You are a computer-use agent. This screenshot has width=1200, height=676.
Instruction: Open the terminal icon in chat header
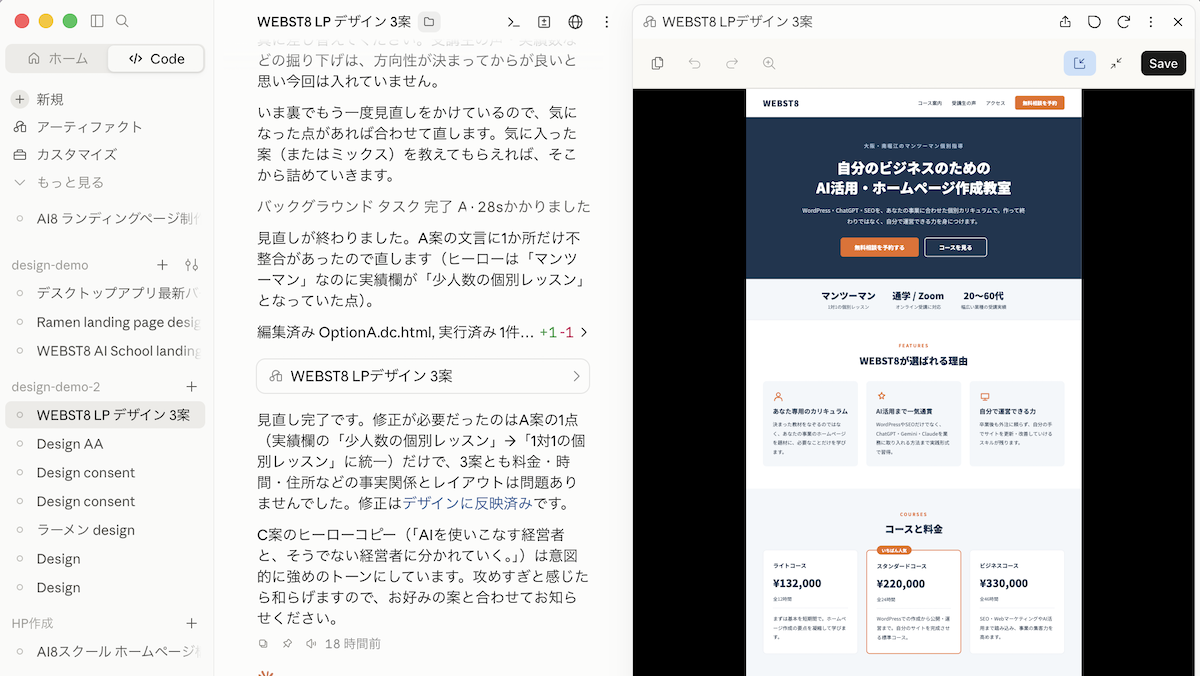514,21
